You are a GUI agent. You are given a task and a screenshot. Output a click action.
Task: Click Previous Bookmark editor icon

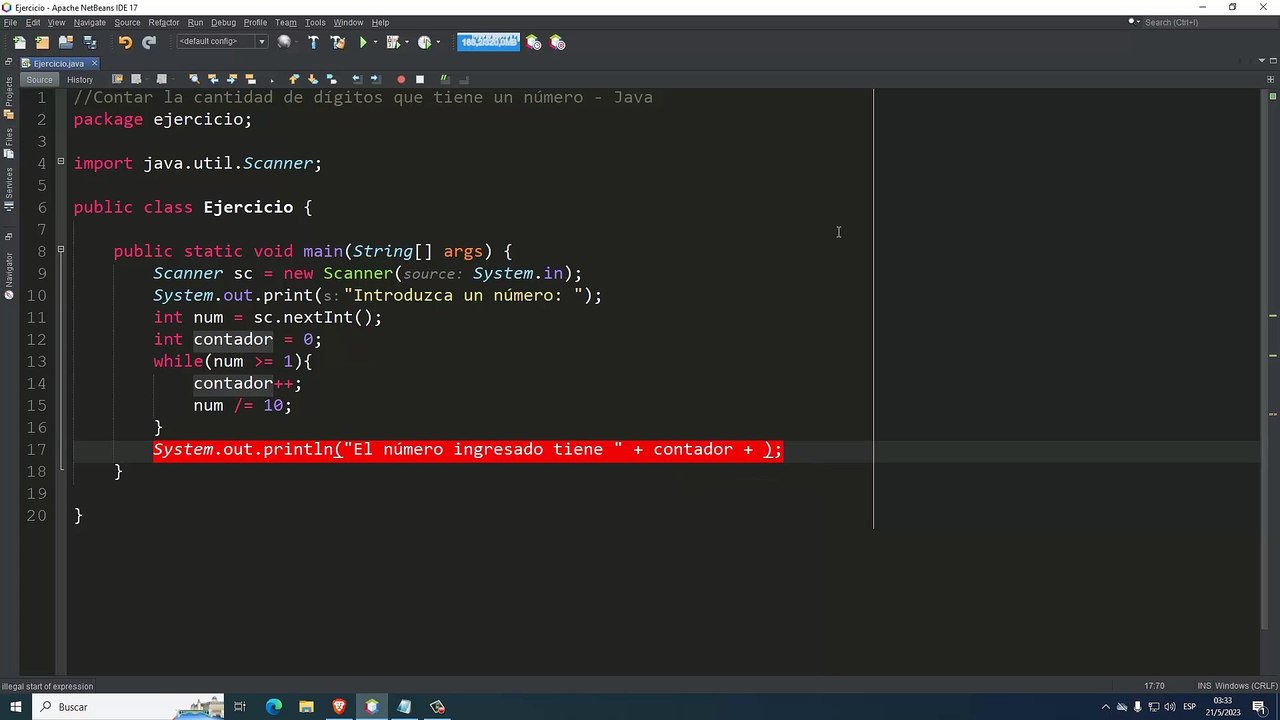coord(294,79)
